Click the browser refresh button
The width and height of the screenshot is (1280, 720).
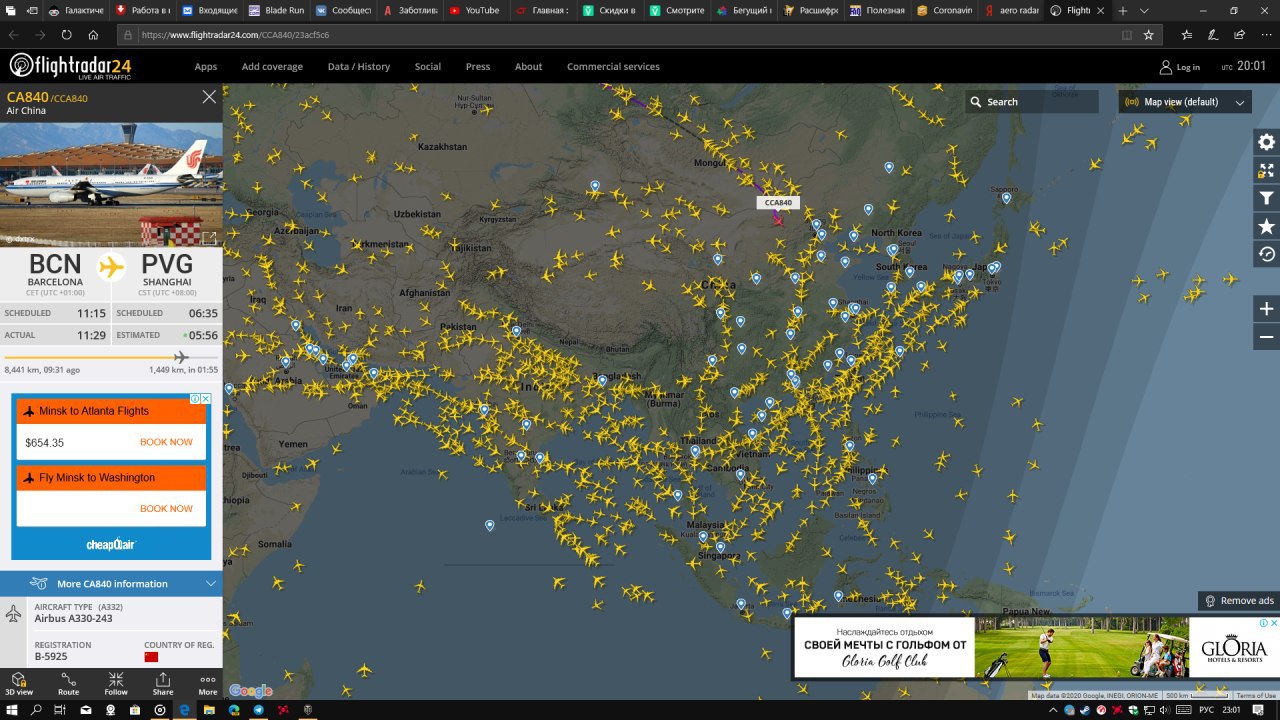[67, 34]
